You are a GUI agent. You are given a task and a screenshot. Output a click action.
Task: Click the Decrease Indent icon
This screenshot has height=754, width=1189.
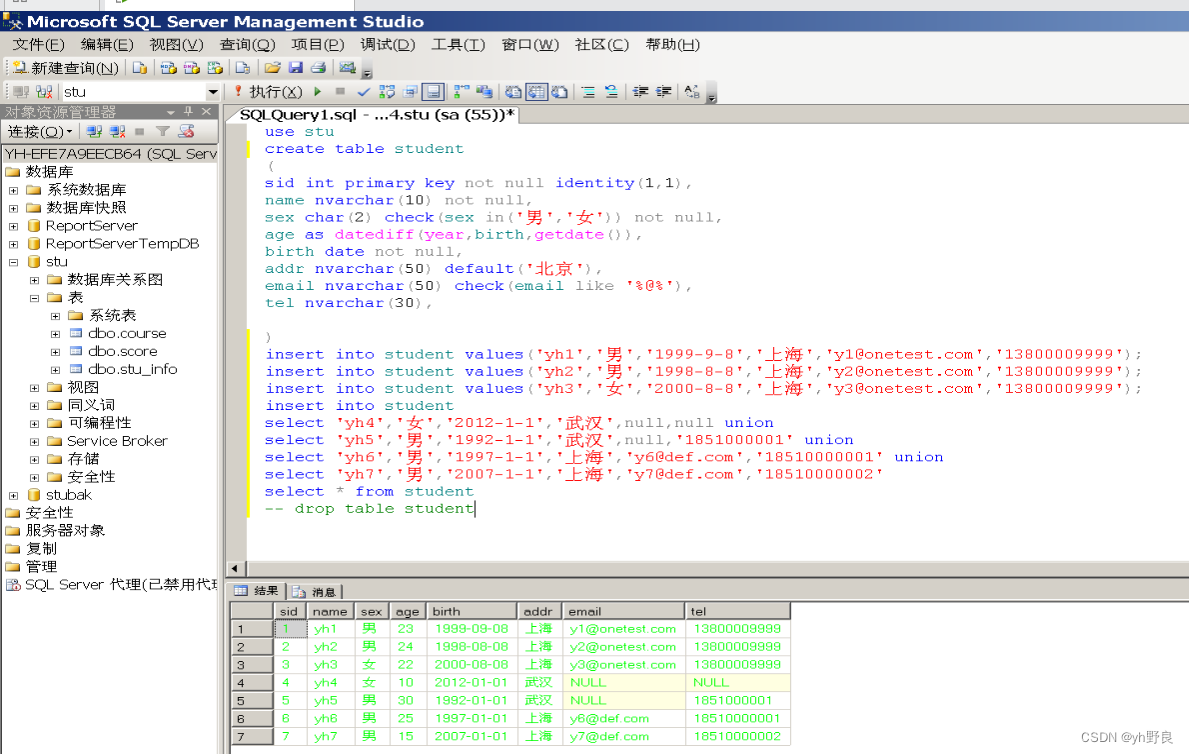point(641,92)
